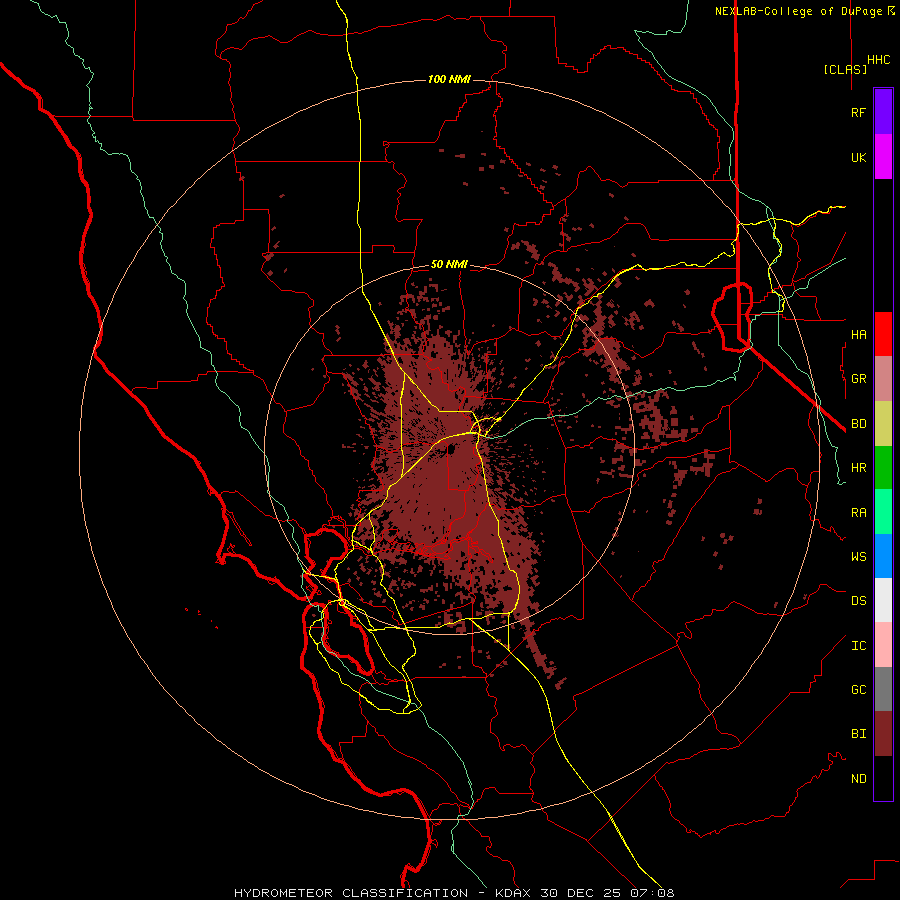Image resolution: width=900 pixels, height=900 pixels.
Task: Click the 50 NMI range ring label
Action: tap(449, 264)
